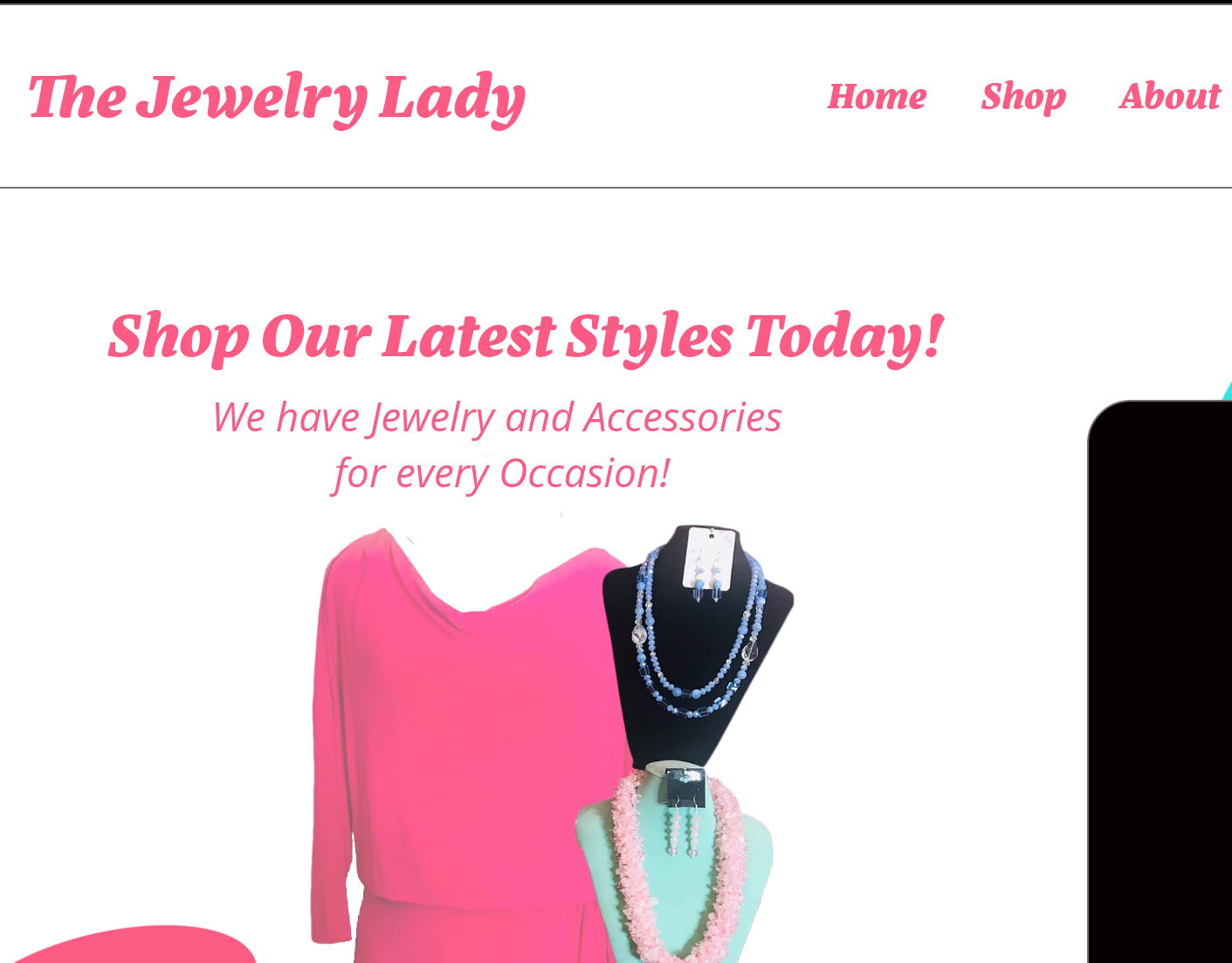Click the Shop Our Latest Styles Today heading
This screenshot has height=963, width=1232.
click(526, 337)
